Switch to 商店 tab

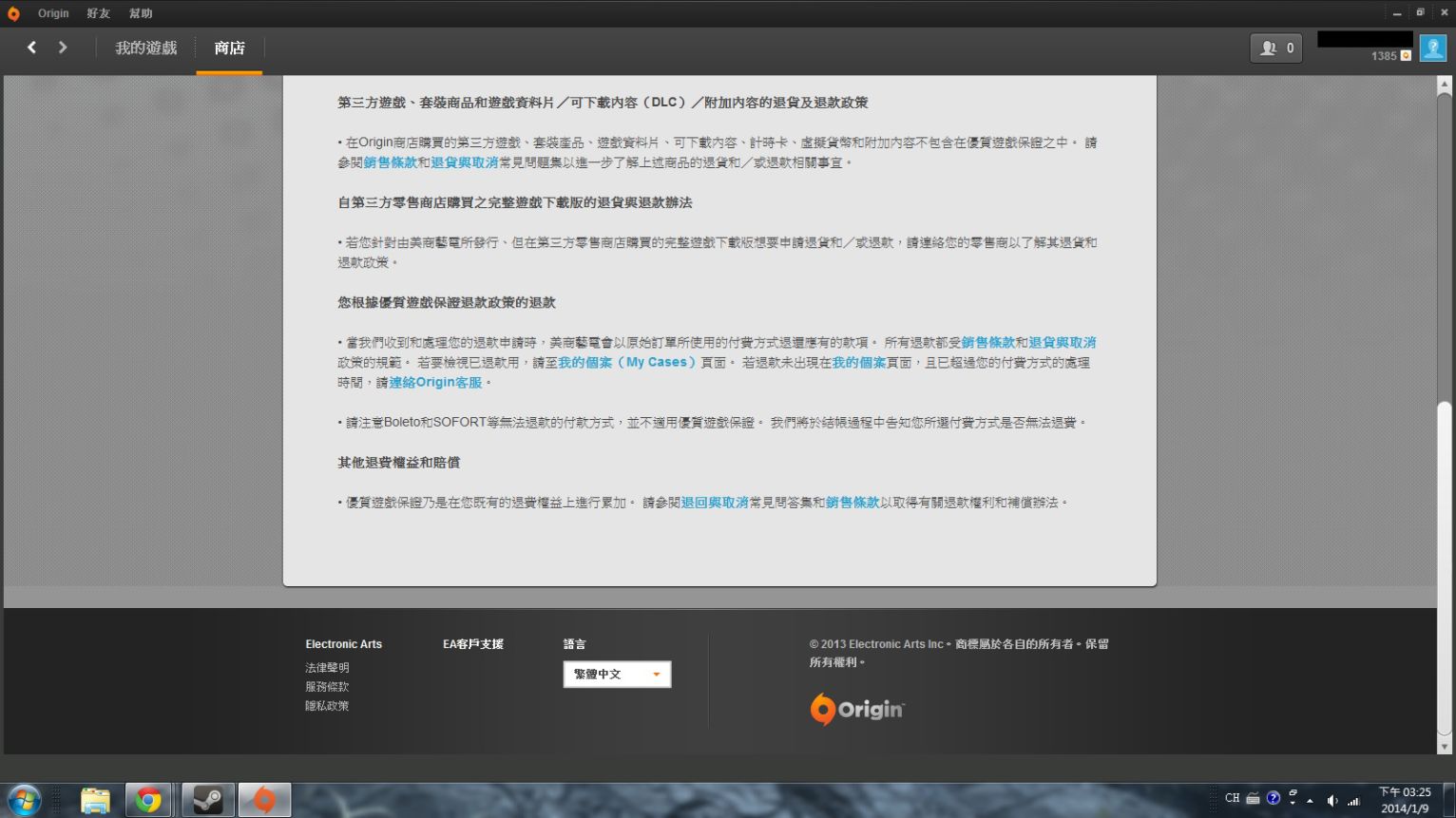pos(229,48)
